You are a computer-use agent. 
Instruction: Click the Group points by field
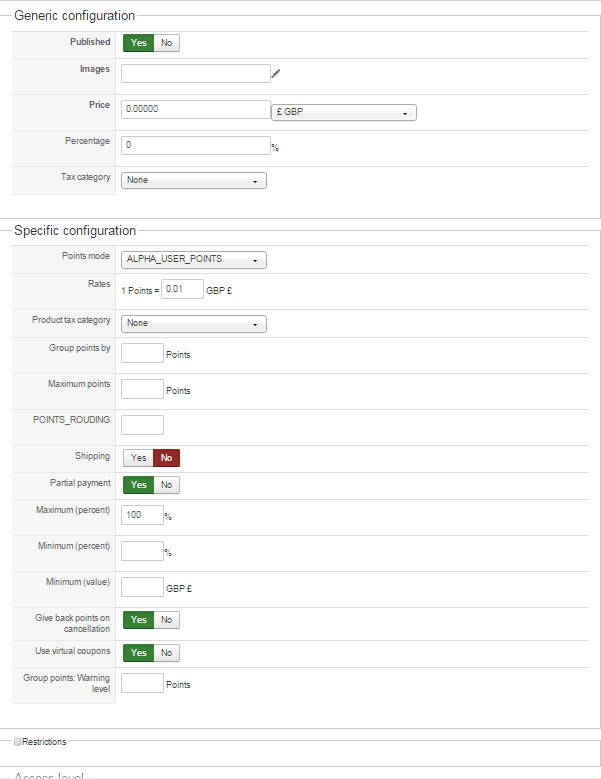coord(142,353)
